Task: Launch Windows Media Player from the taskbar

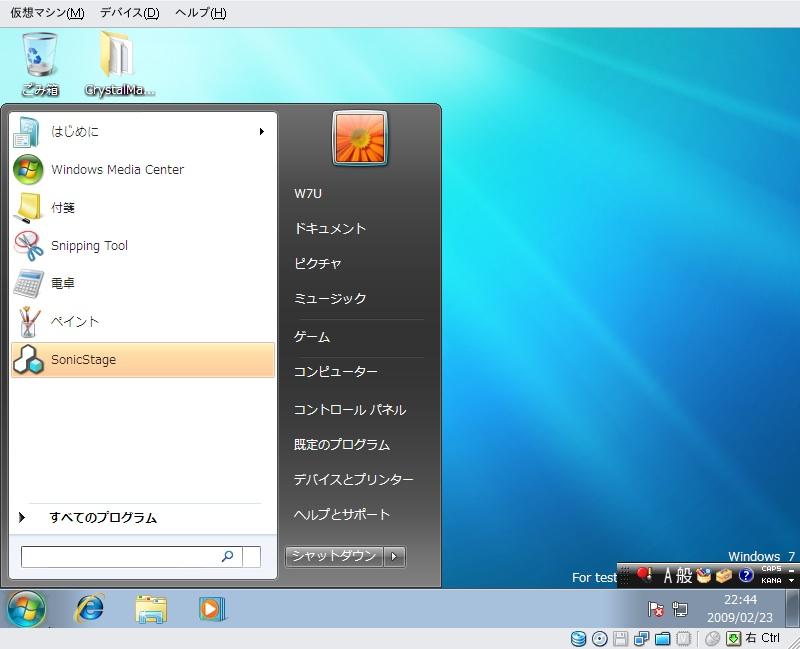Action: click(212, 609)
